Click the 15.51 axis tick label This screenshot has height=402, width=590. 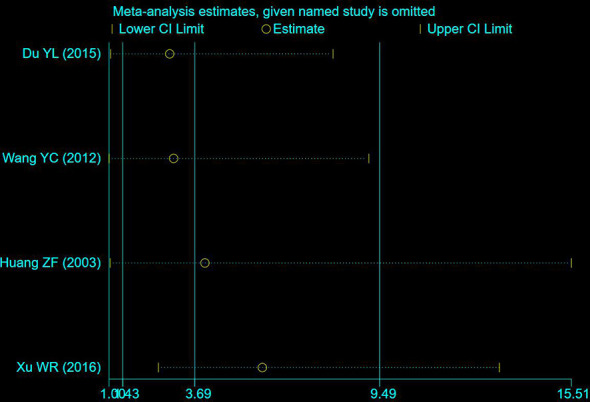click(x=573, y=394)
